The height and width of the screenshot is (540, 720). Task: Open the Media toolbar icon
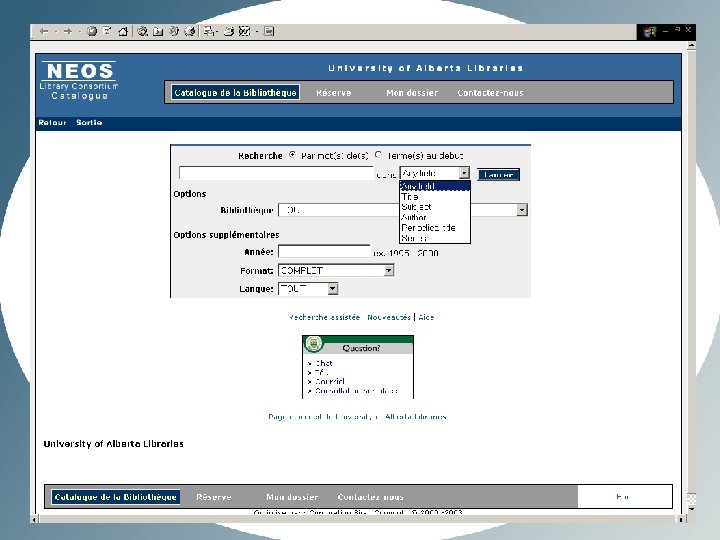[174, 31]
